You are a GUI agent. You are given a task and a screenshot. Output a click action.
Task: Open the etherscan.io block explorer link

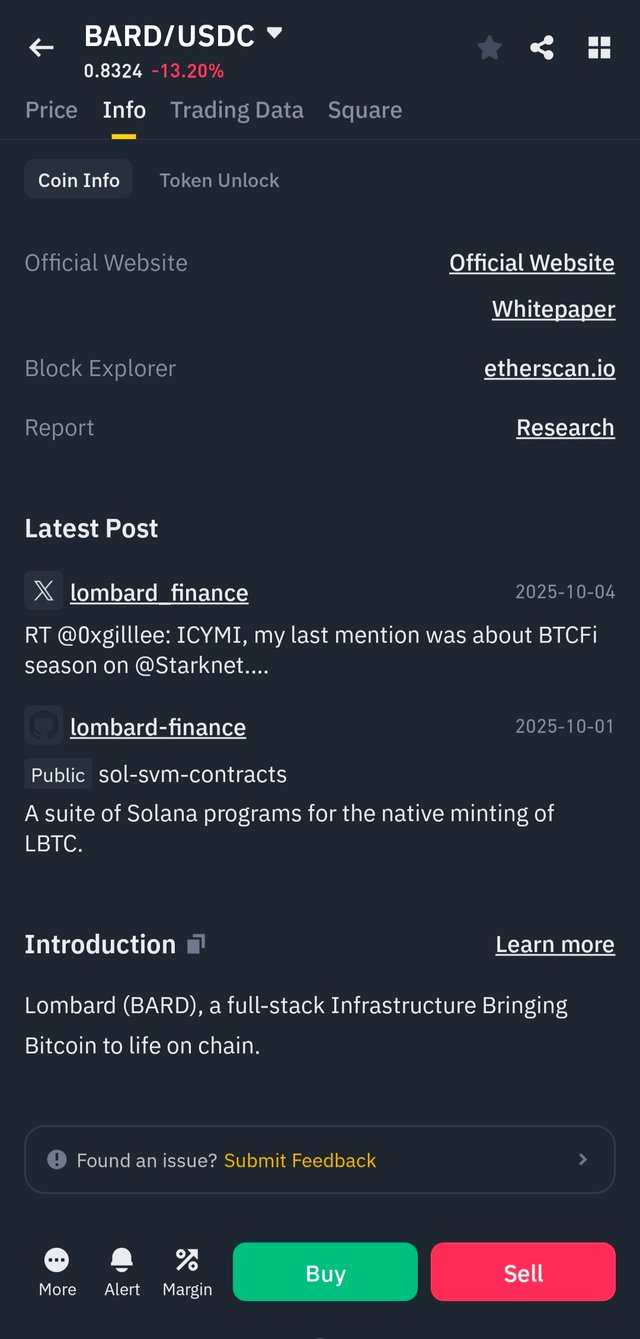(549, 368)
